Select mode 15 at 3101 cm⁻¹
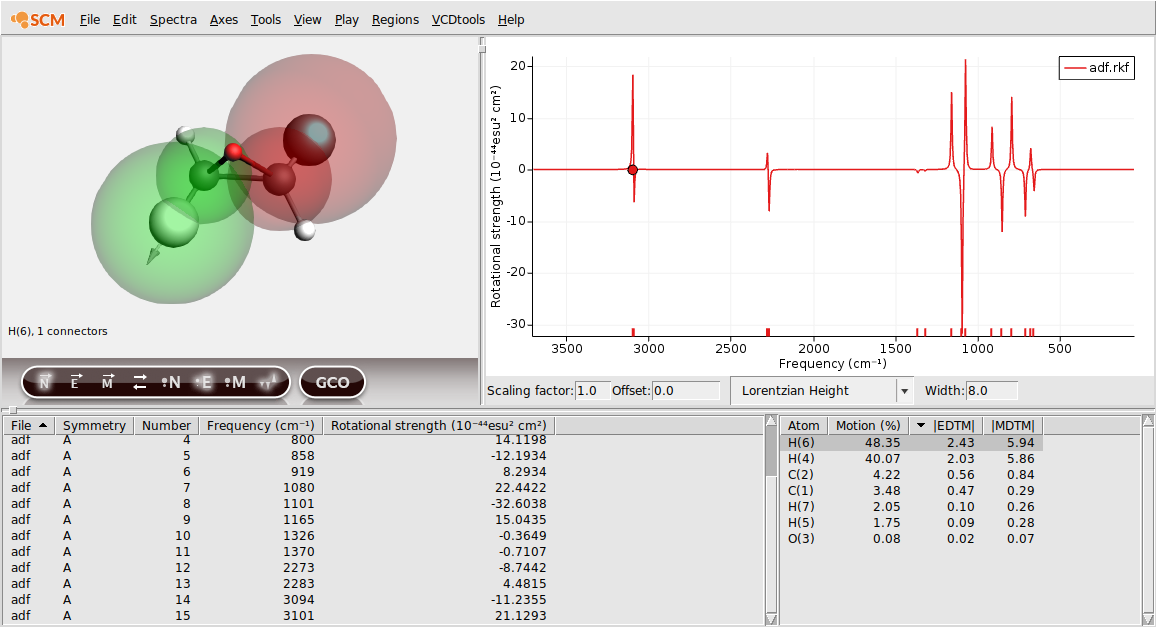1156x627 pixels. pyautogui.click(x=279, y=615)
